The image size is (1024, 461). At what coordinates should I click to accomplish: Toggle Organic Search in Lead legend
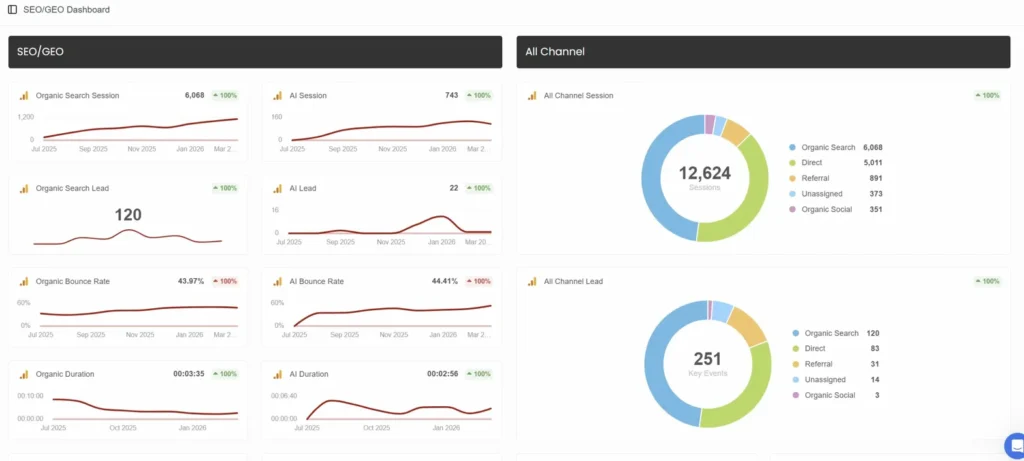pos(825,333)
